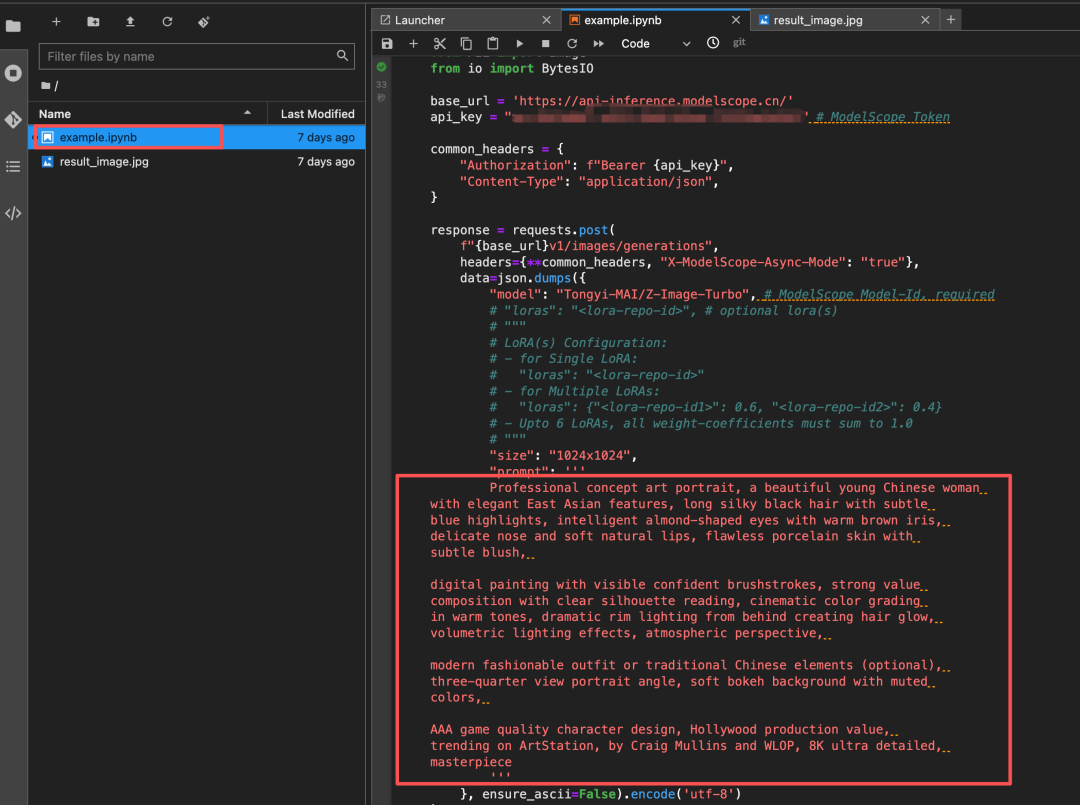Open table of contents sidebar panel
This screenshot has height=805, width=1080.
pyautogui.click(x=13, y=166)
